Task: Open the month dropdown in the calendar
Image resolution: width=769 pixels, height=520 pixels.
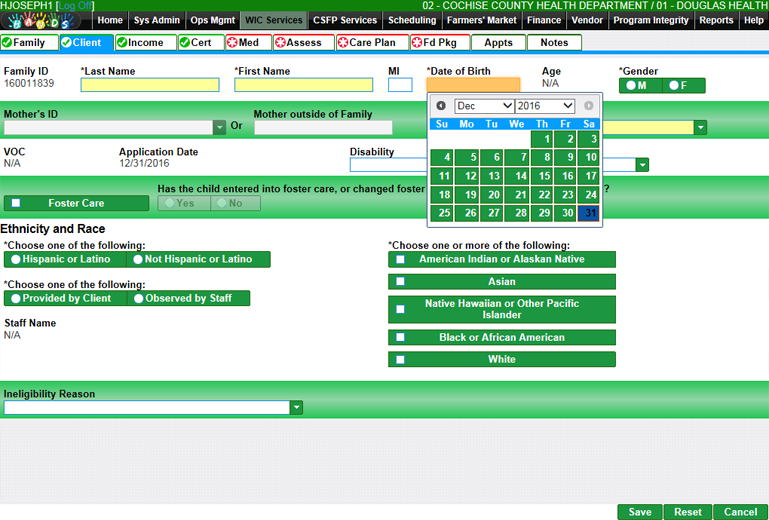Action: tap(484, 106)
